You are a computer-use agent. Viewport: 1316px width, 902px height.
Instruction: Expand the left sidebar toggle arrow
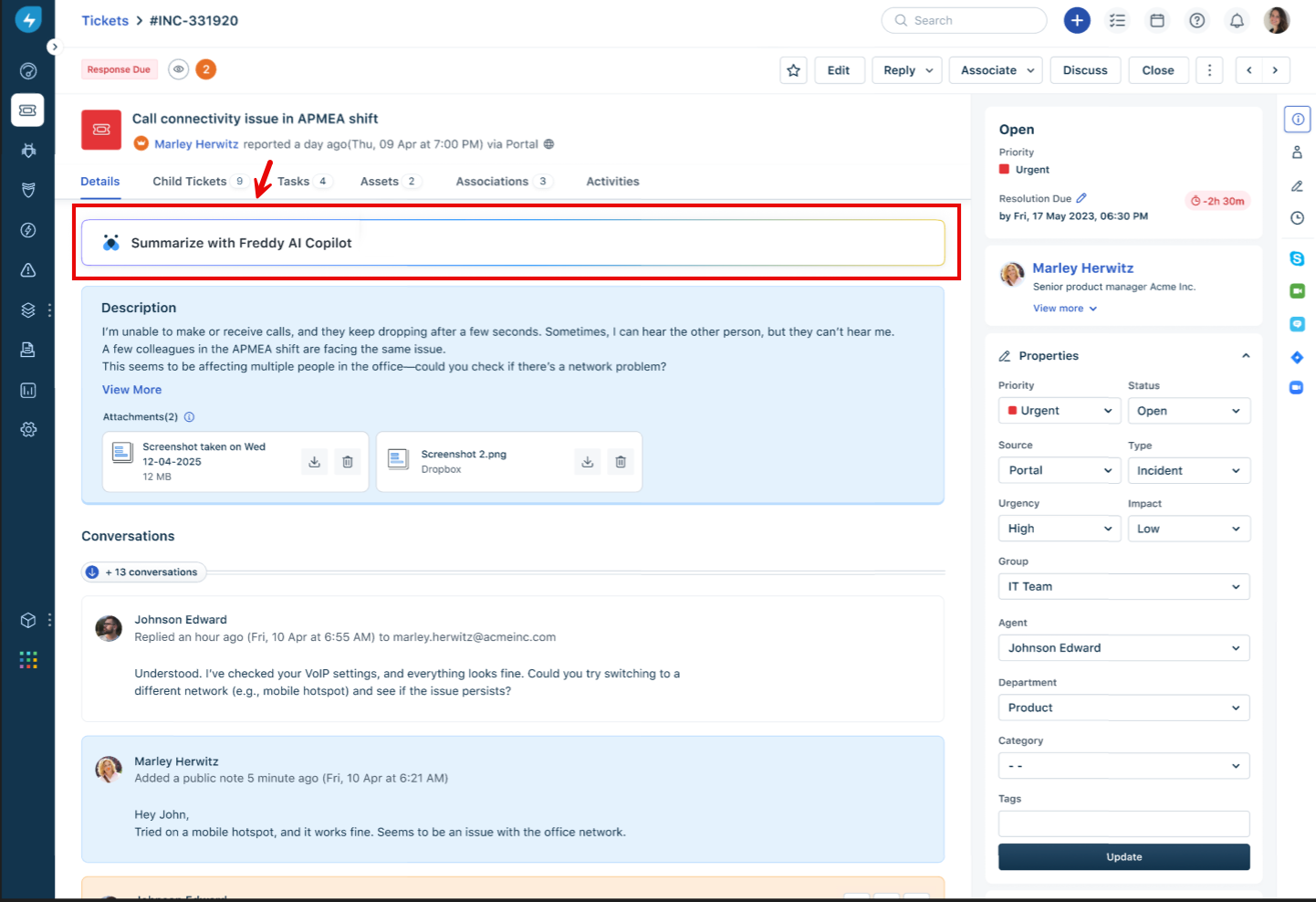54,47
